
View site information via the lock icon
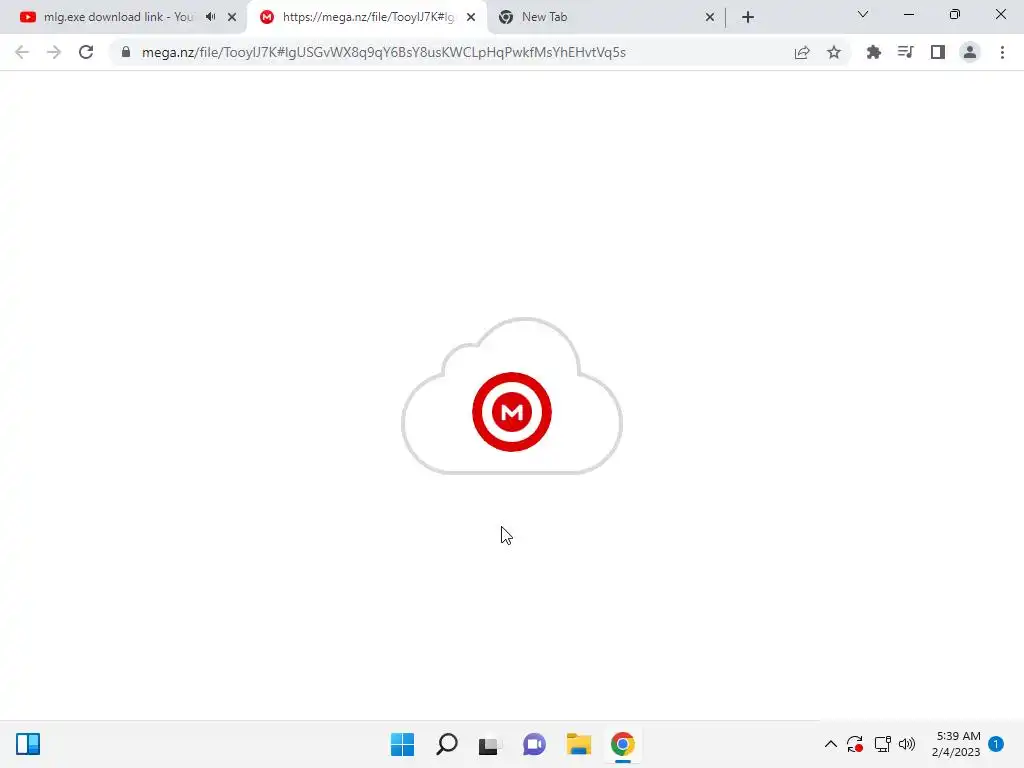pos(126,52)
